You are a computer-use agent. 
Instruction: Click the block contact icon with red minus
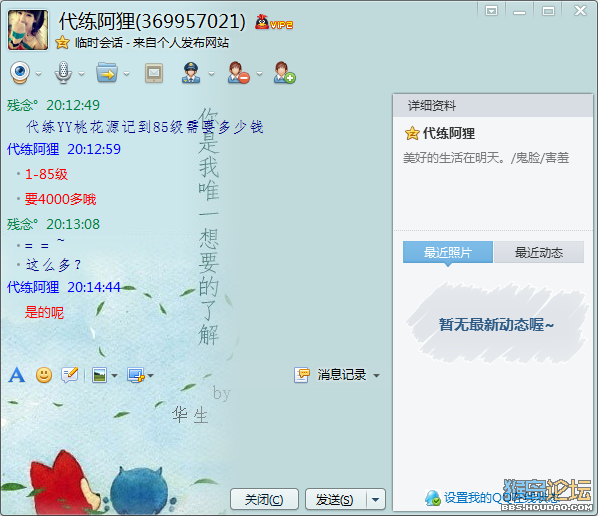click(238, 72)
